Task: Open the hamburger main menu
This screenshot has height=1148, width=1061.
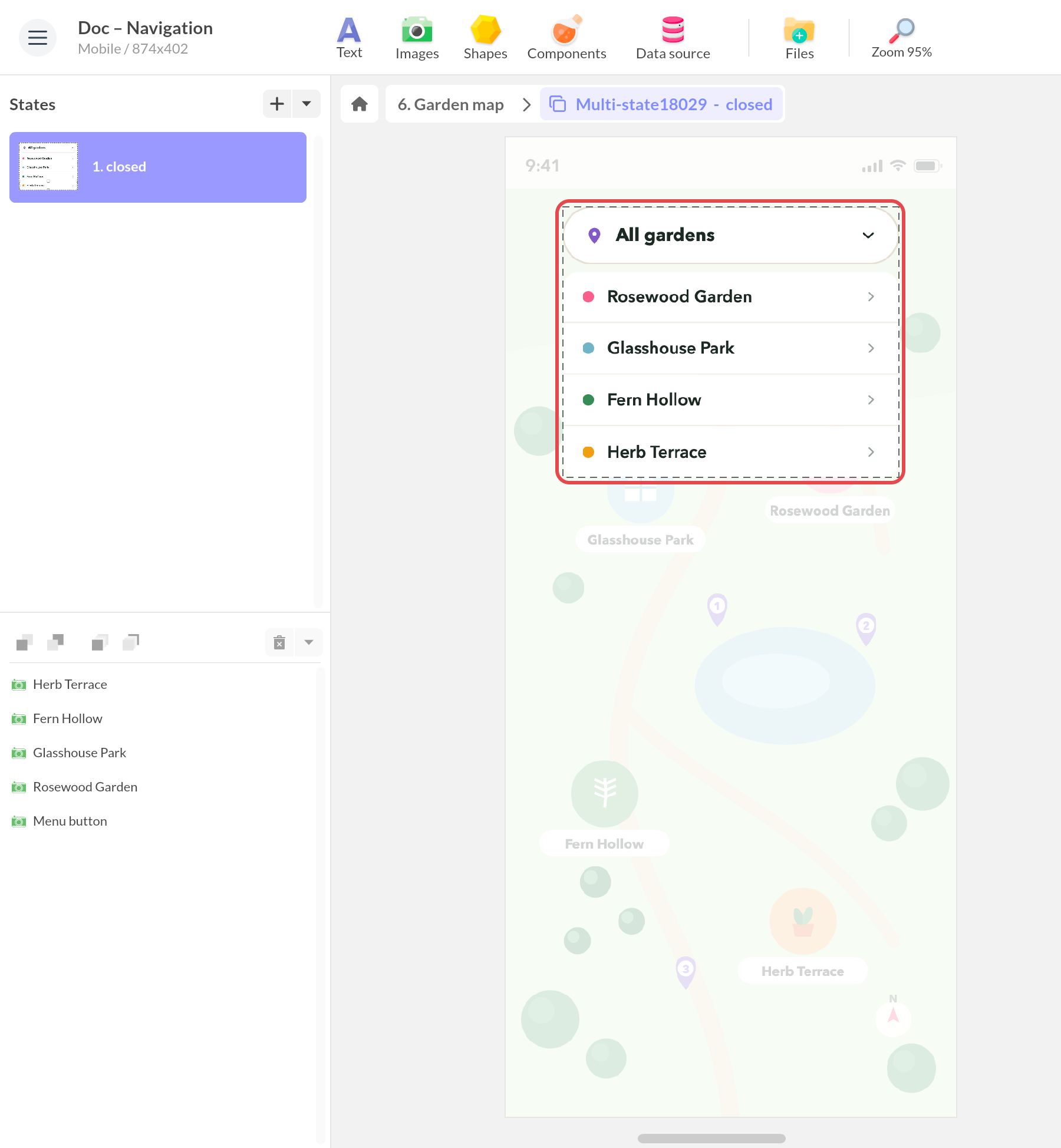Action: [x=38, y=38]
